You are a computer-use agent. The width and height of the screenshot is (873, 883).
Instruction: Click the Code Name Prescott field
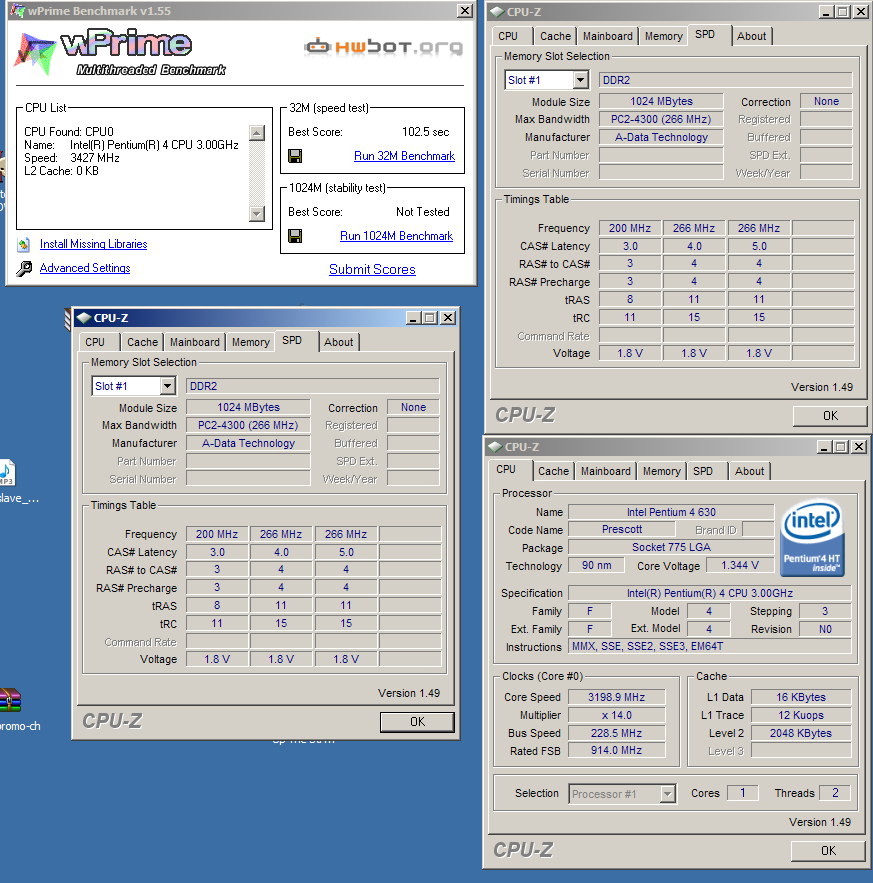pyautogui.click(x=622, y=529)
